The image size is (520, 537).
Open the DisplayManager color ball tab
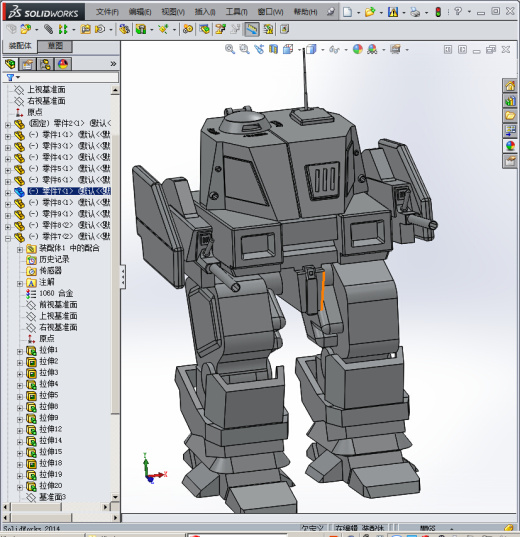[x=63, y=64]
